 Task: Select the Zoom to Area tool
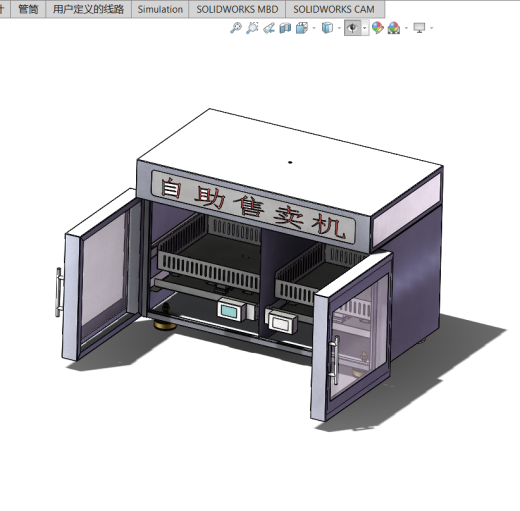[252, 28]
